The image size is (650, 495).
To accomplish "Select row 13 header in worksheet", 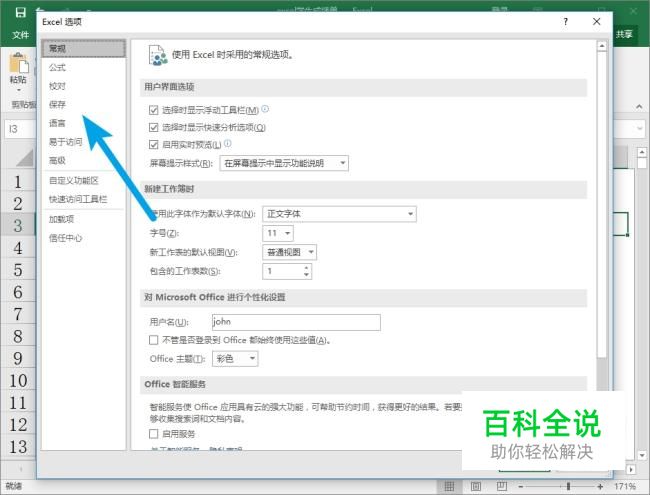I will [x=18, y=447].
